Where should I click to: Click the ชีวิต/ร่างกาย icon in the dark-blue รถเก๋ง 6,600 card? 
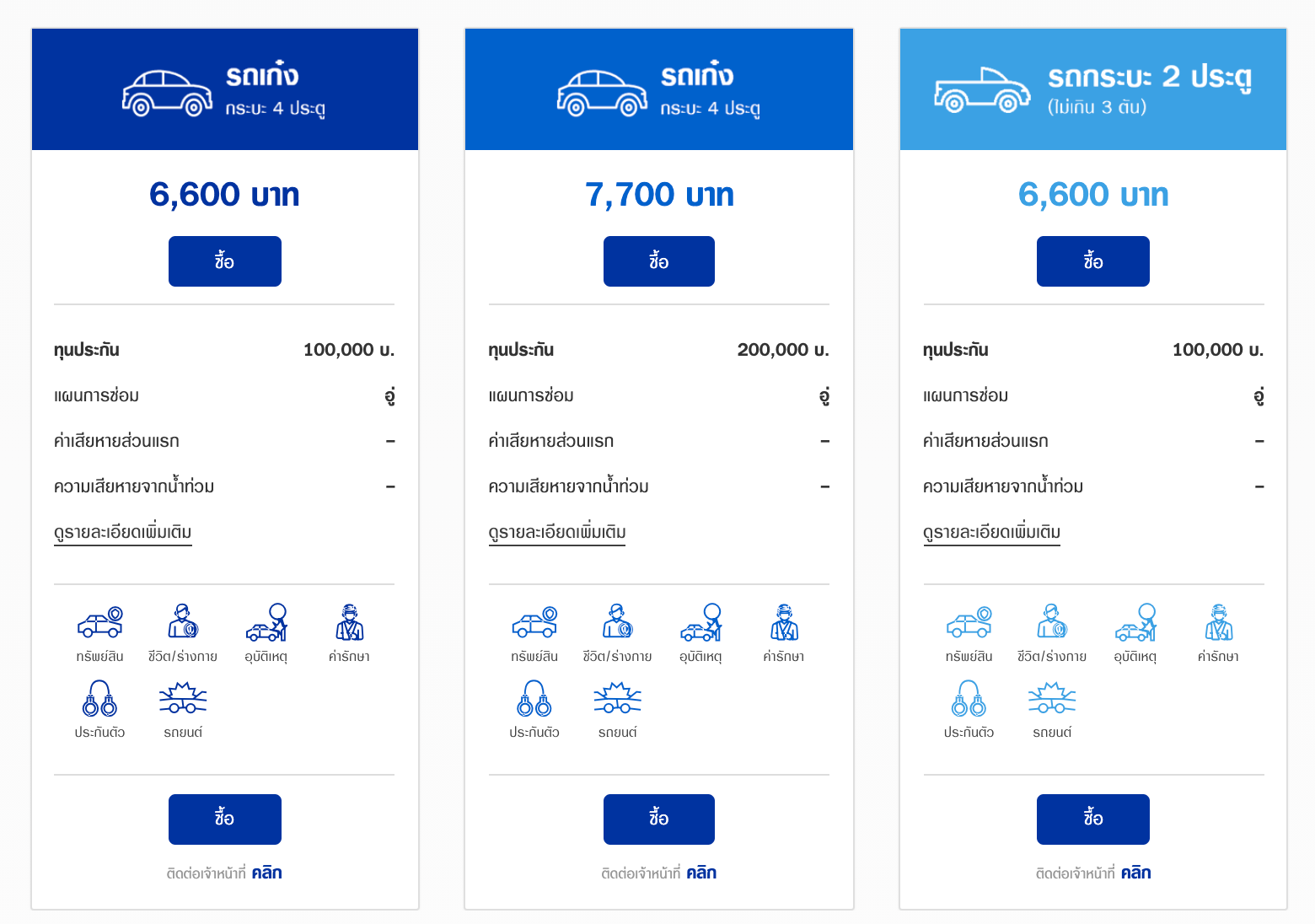[183, 621]
